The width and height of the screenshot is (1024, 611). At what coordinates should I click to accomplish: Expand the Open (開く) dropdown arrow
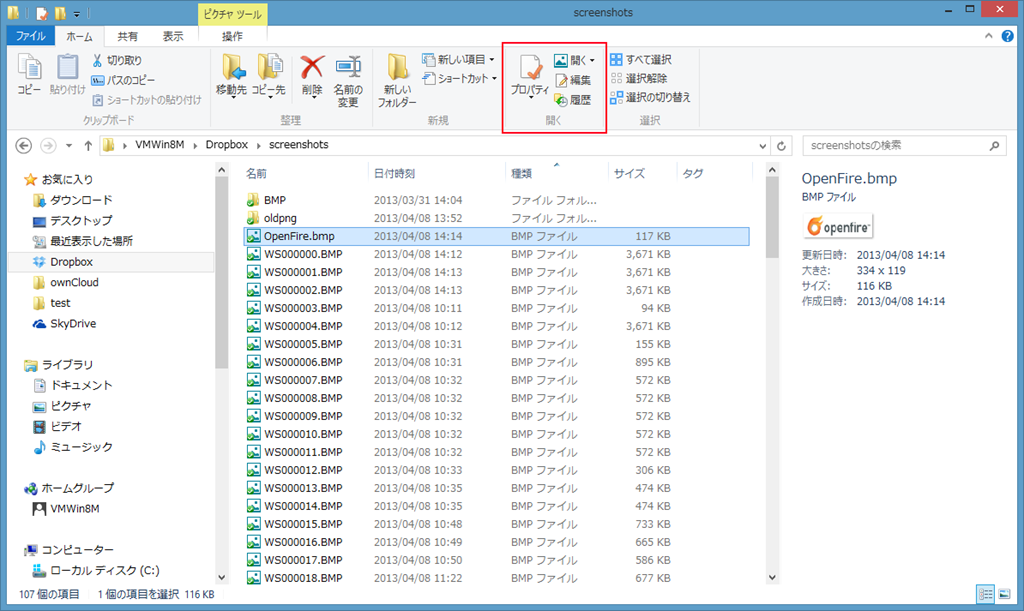[592, 61]
